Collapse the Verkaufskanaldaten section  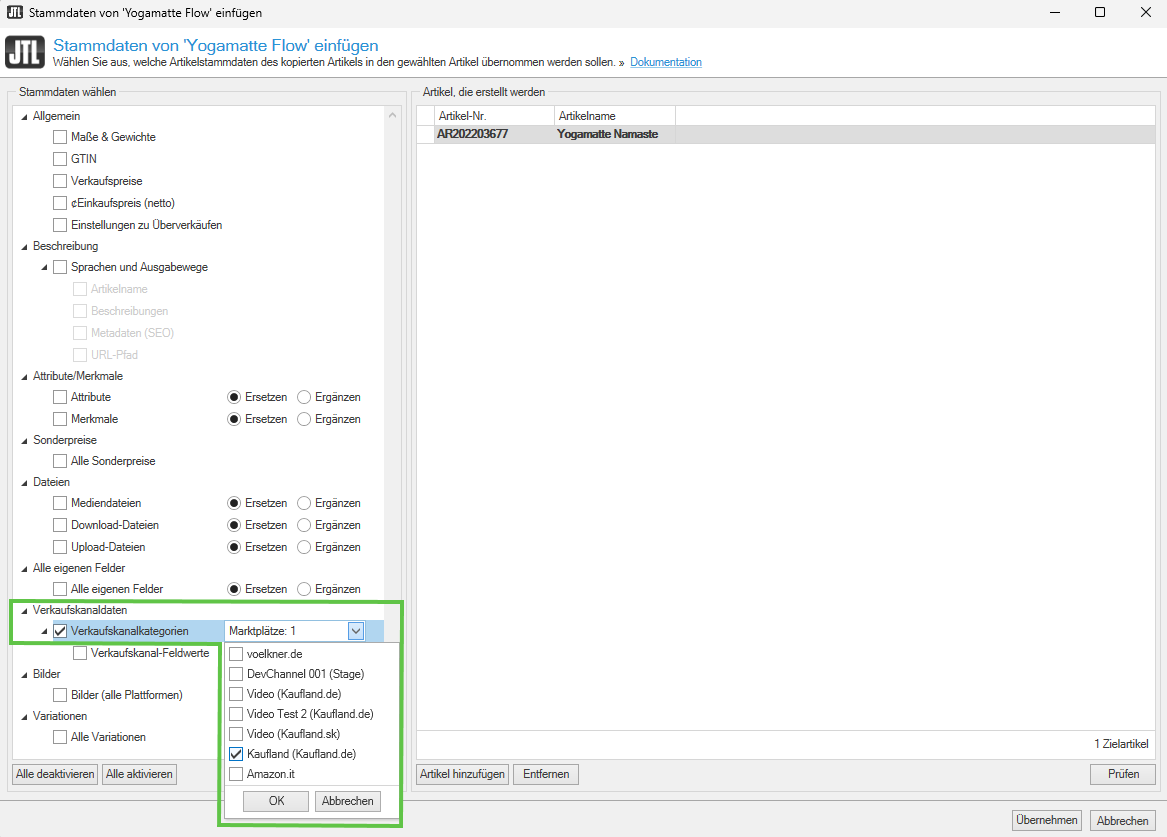[x=24, y=610]
